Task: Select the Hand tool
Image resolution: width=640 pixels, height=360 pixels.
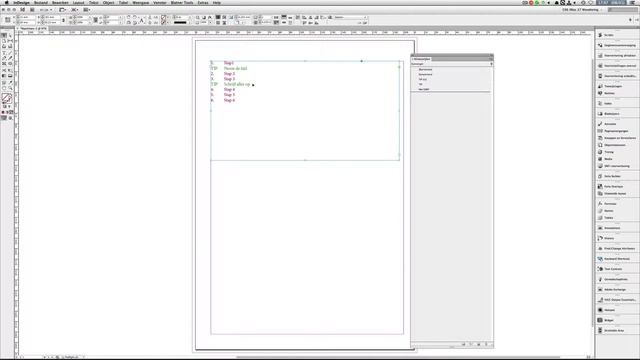Action: (4, 88)
